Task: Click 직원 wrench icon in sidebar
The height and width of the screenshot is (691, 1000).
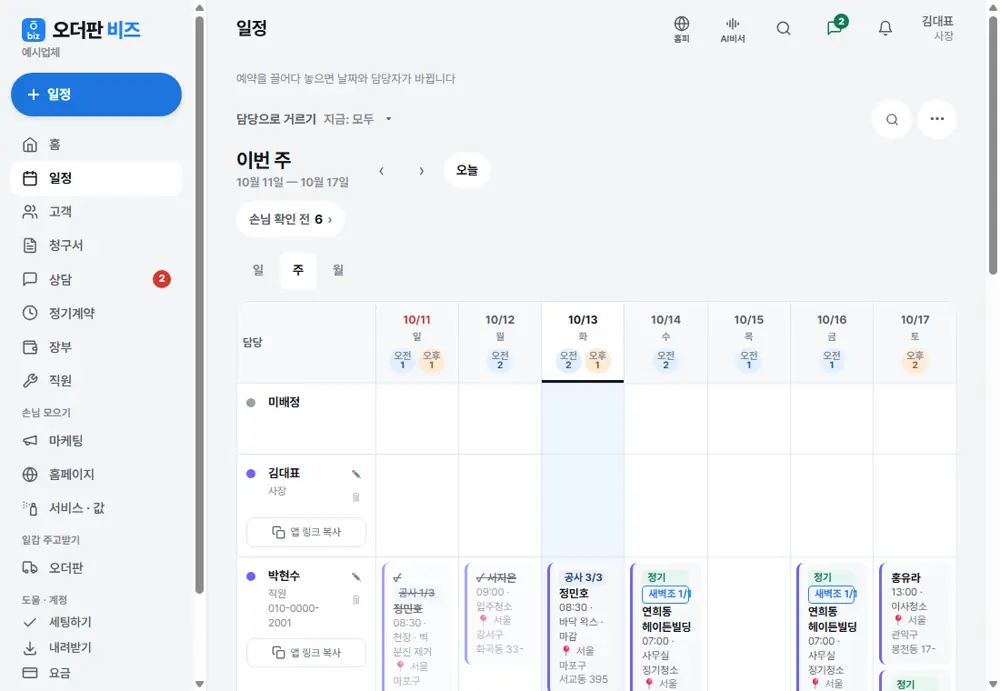Action: click(30, 381)
